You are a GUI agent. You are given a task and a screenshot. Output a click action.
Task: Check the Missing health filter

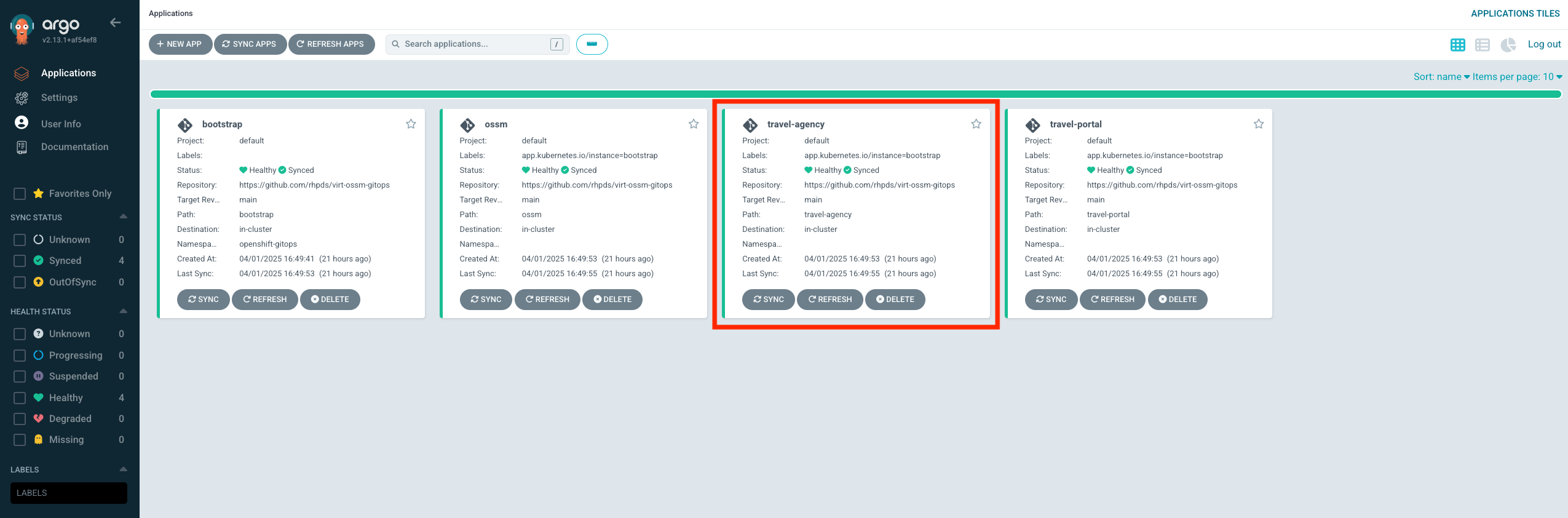click(x=20, y=440)
